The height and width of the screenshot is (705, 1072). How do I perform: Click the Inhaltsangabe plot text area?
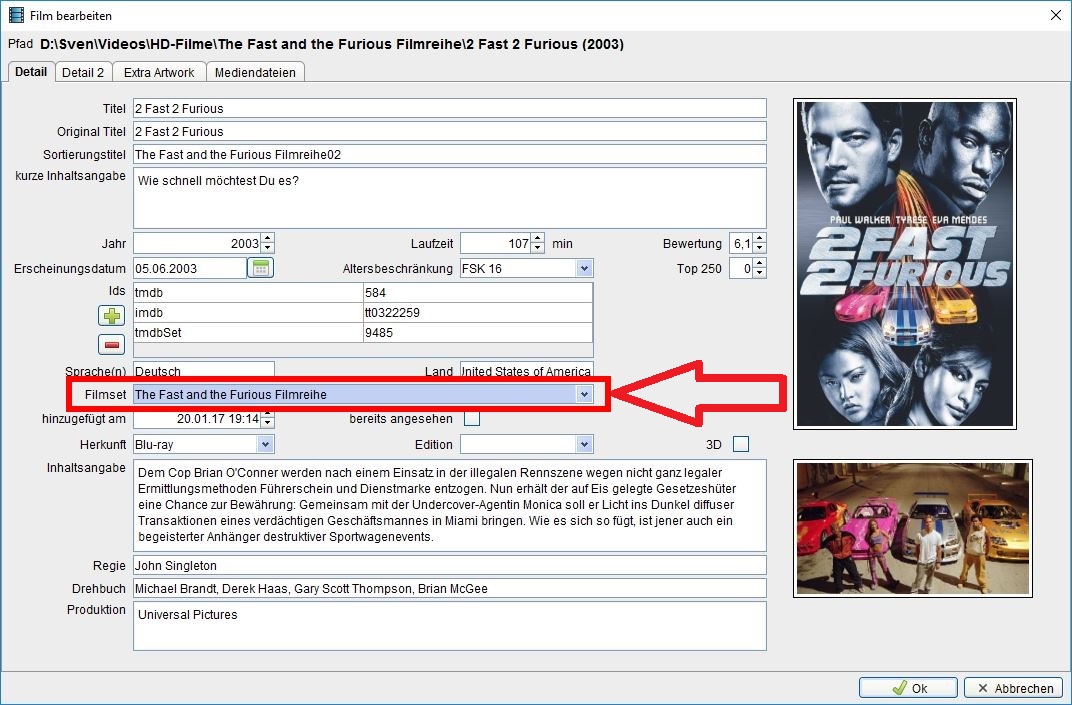click(450, 505)
